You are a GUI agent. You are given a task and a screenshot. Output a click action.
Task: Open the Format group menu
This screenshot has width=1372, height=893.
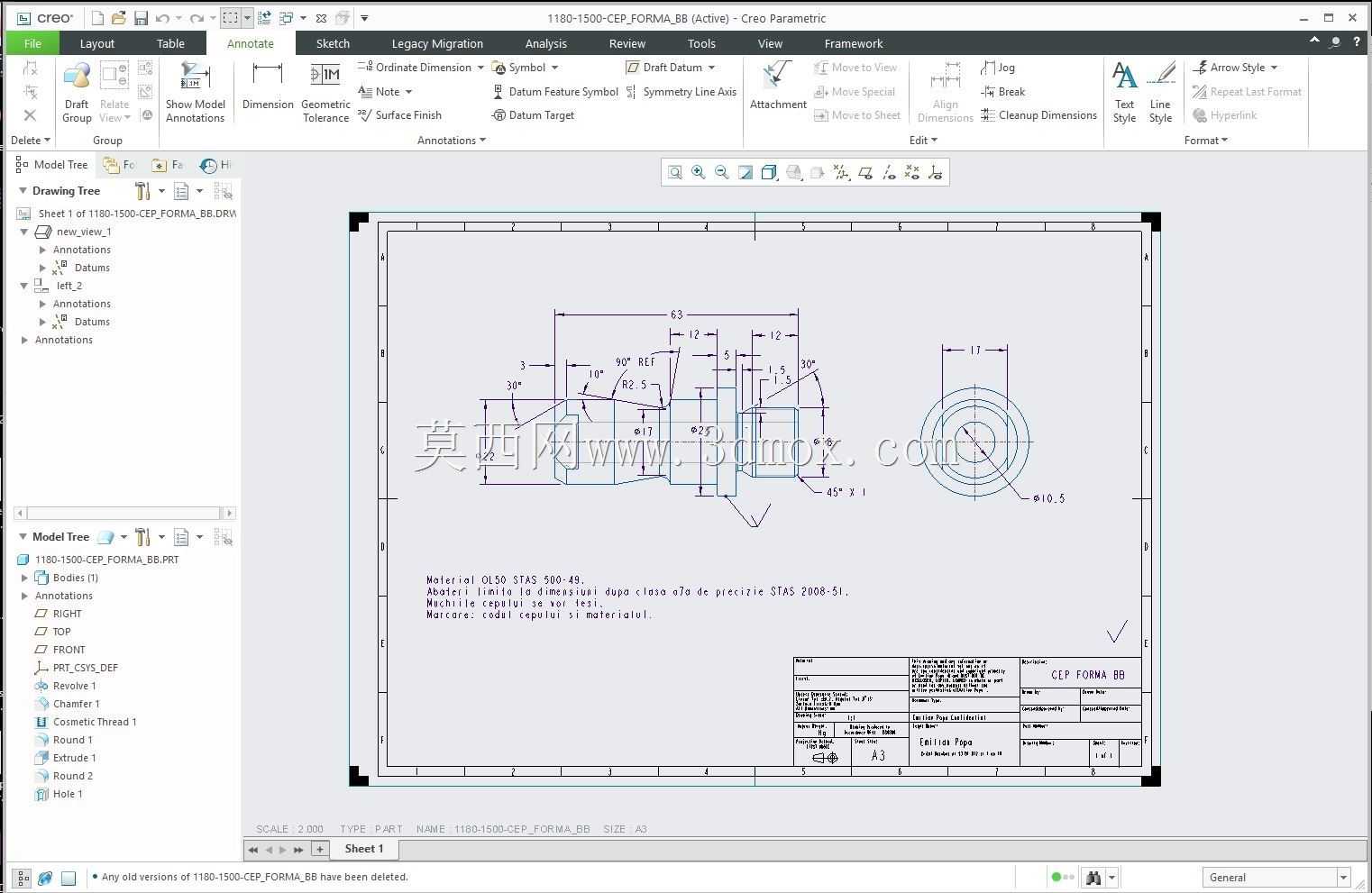(x=1206, y=141)
